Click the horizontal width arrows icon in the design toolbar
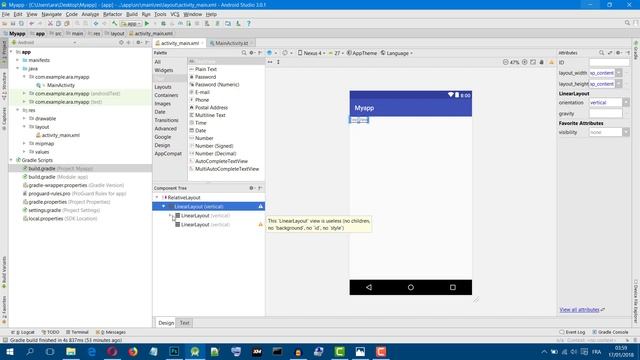640x360 pixels. click(270, 62)
